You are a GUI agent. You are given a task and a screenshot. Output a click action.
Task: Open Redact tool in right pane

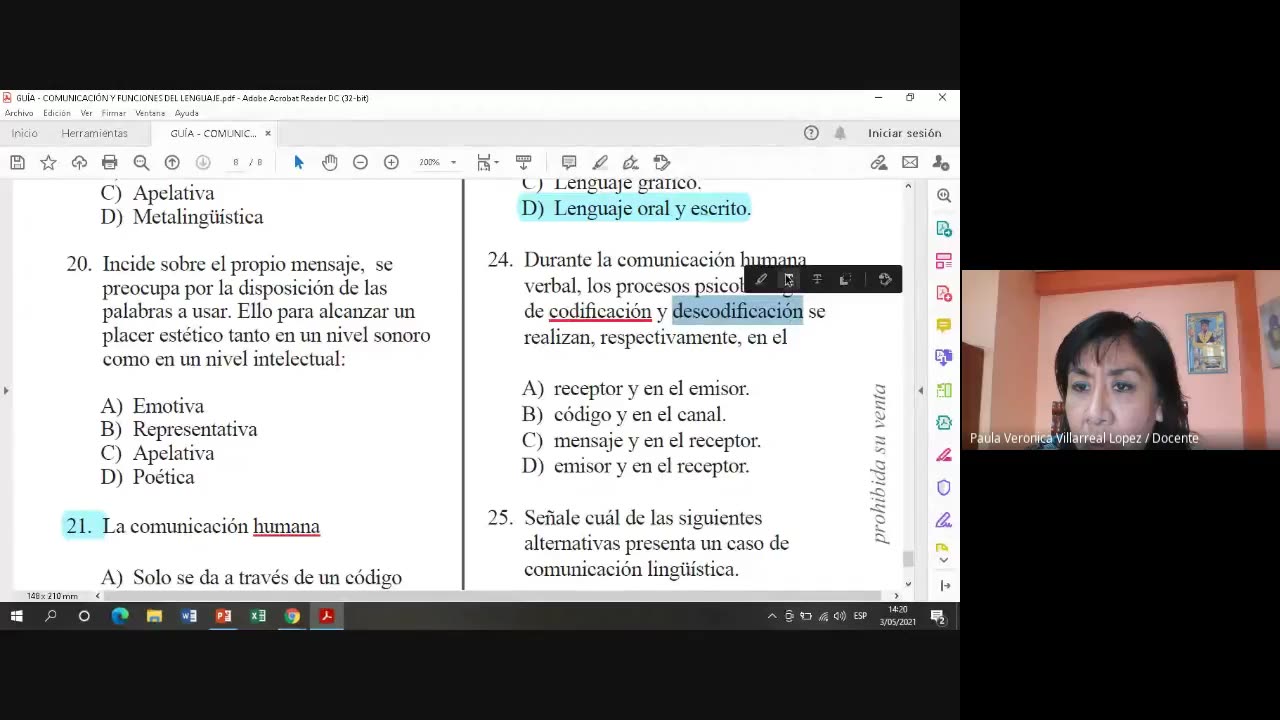pos(944,455)
